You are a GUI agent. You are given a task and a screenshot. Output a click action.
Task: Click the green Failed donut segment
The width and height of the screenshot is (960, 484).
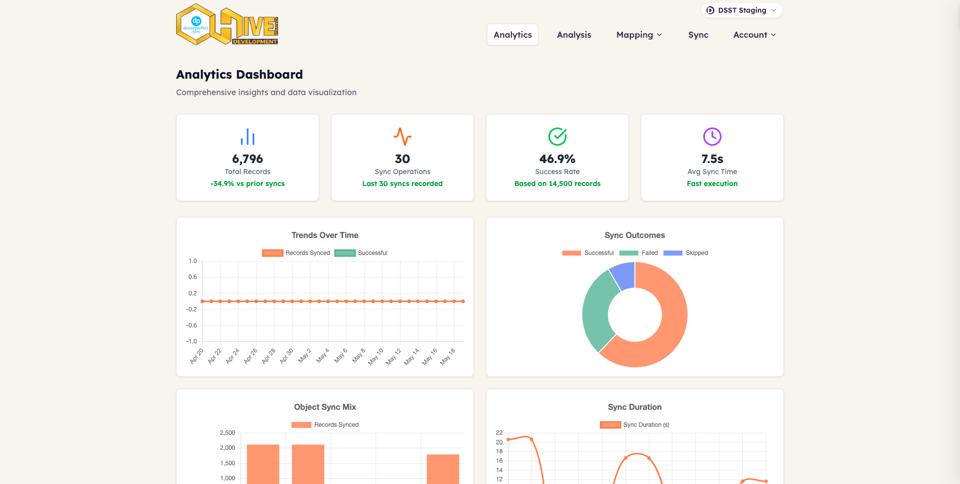click(597, 311)
